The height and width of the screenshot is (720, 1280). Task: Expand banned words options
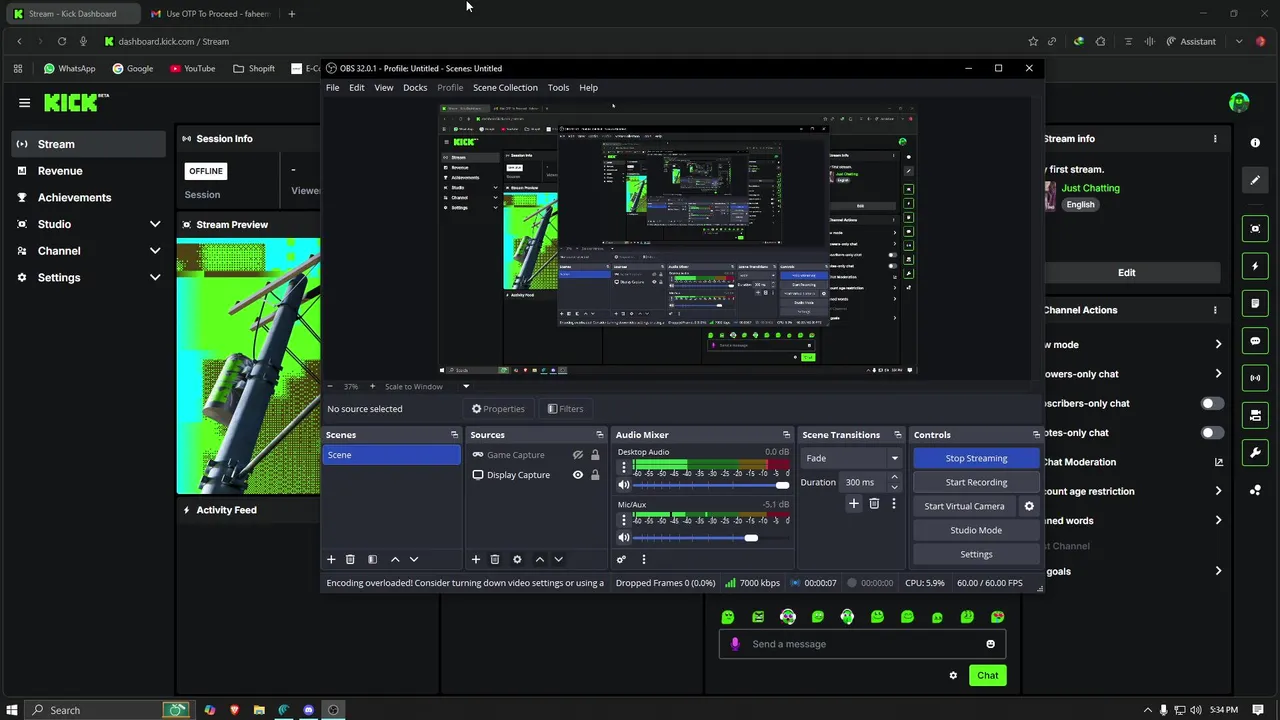(1218, 520)
